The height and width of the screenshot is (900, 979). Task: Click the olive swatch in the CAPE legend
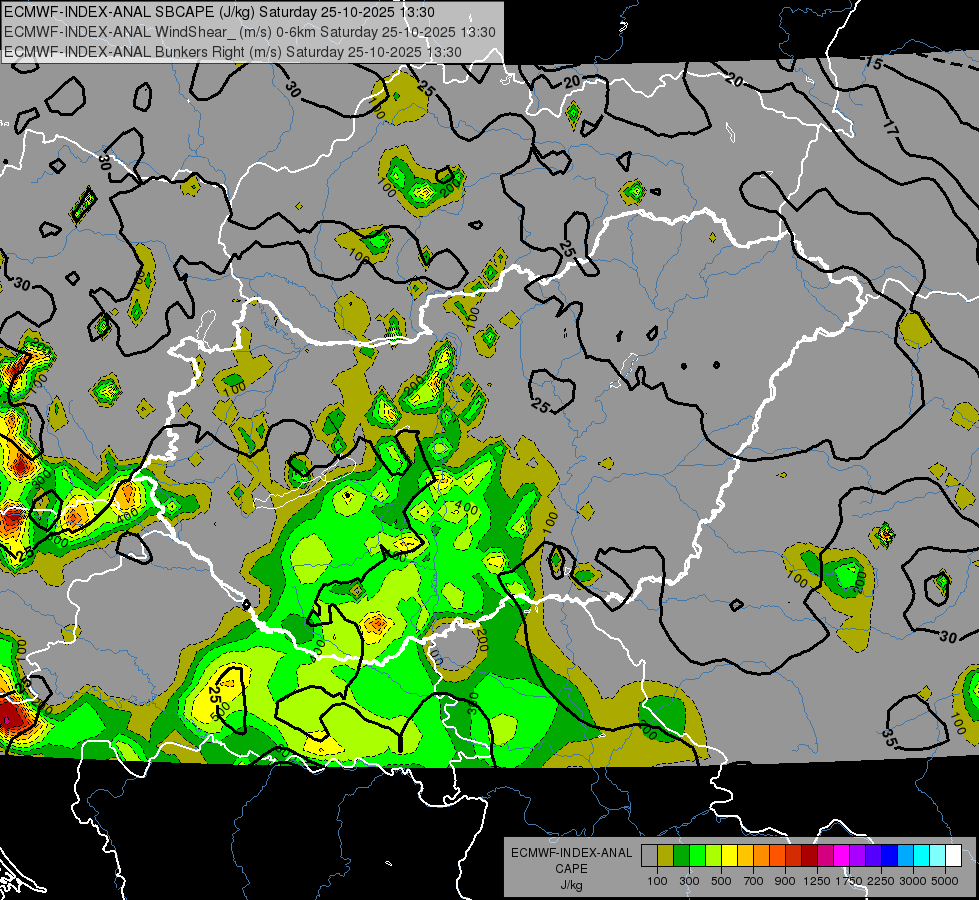[665, 856]
